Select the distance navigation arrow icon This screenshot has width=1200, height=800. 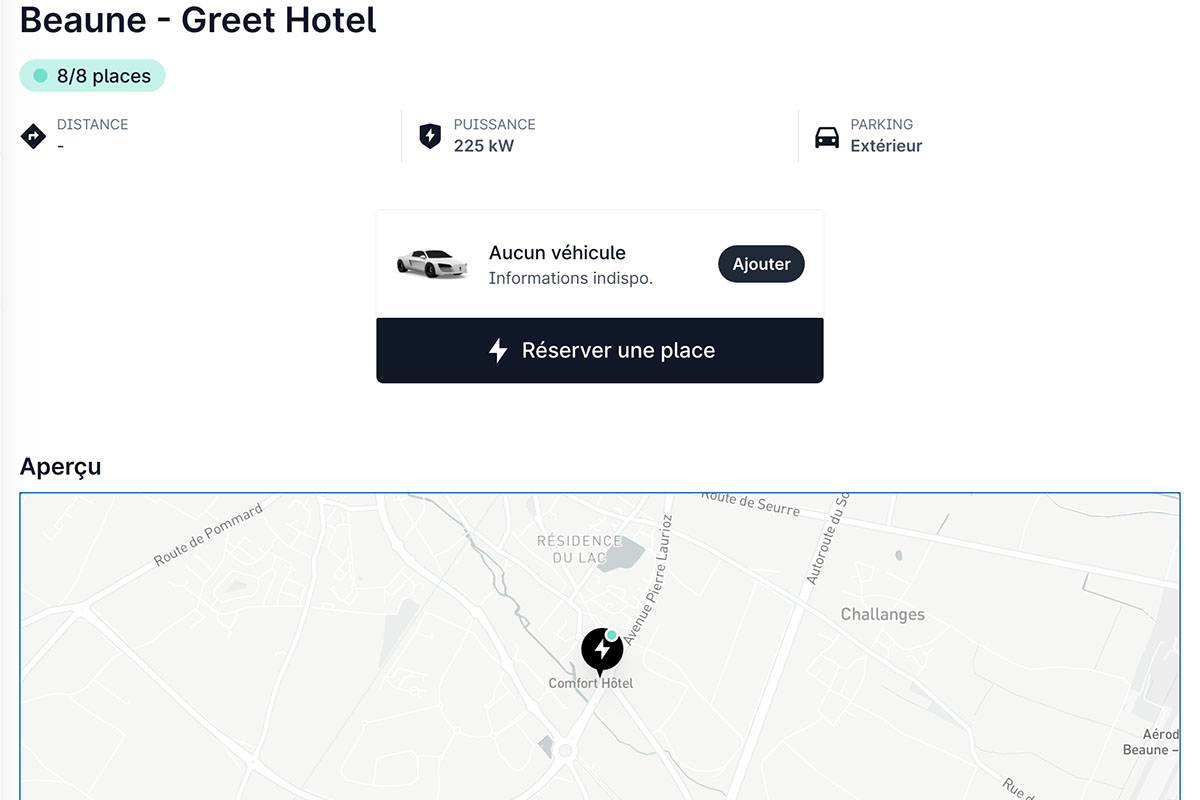point(33,135)
